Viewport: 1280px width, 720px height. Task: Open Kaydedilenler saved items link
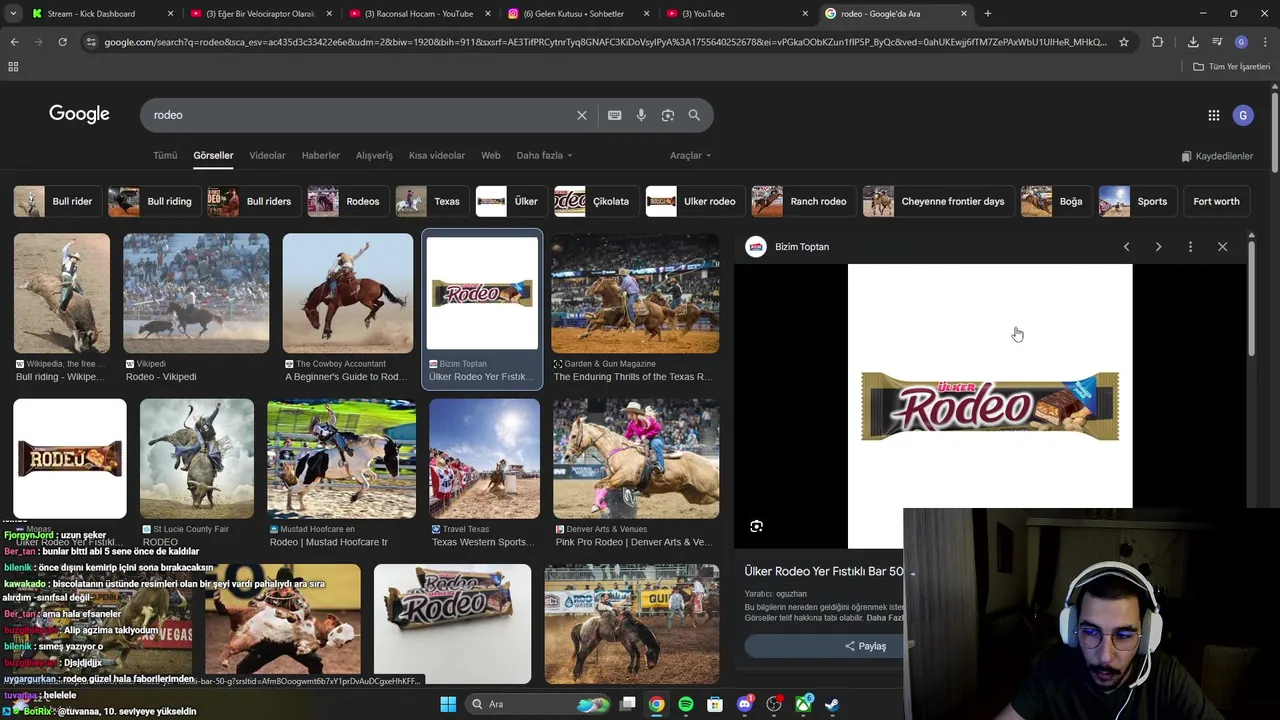pos(1217,156)
